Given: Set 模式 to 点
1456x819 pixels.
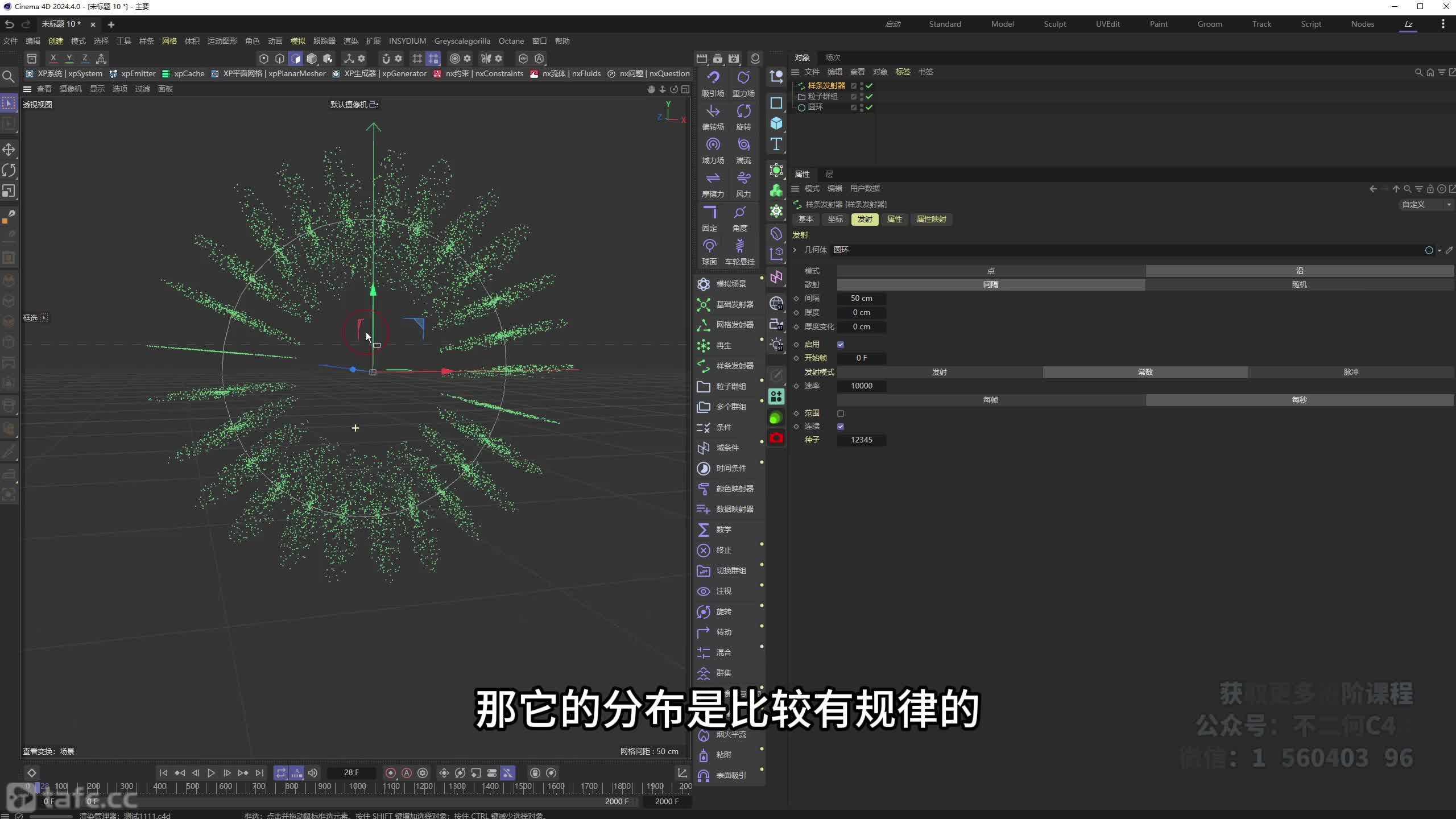Looking at the screenshot, I should click(x=991, y=271).
